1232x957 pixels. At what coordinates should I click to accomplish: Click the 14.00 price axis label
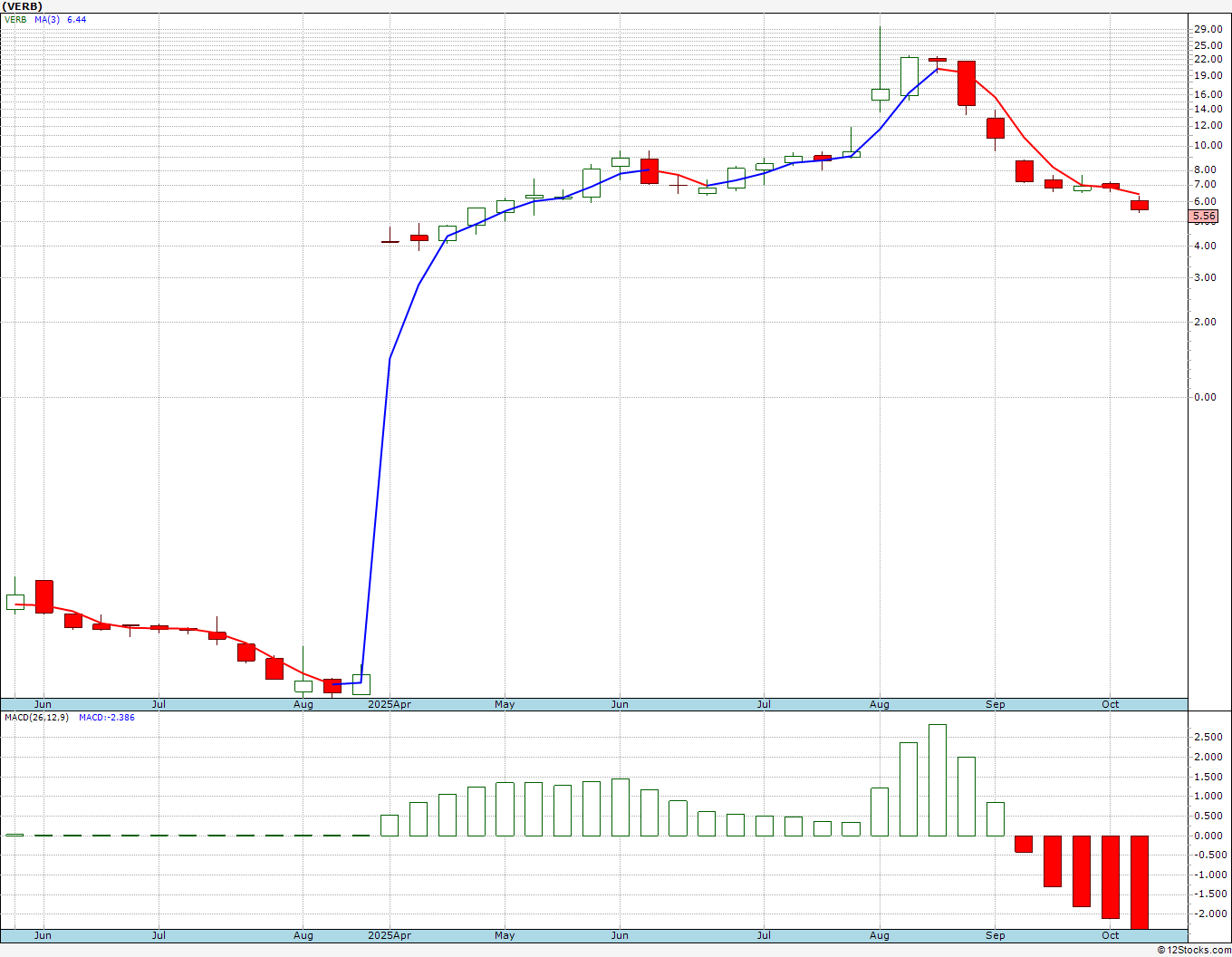(x=1207, y=109)
